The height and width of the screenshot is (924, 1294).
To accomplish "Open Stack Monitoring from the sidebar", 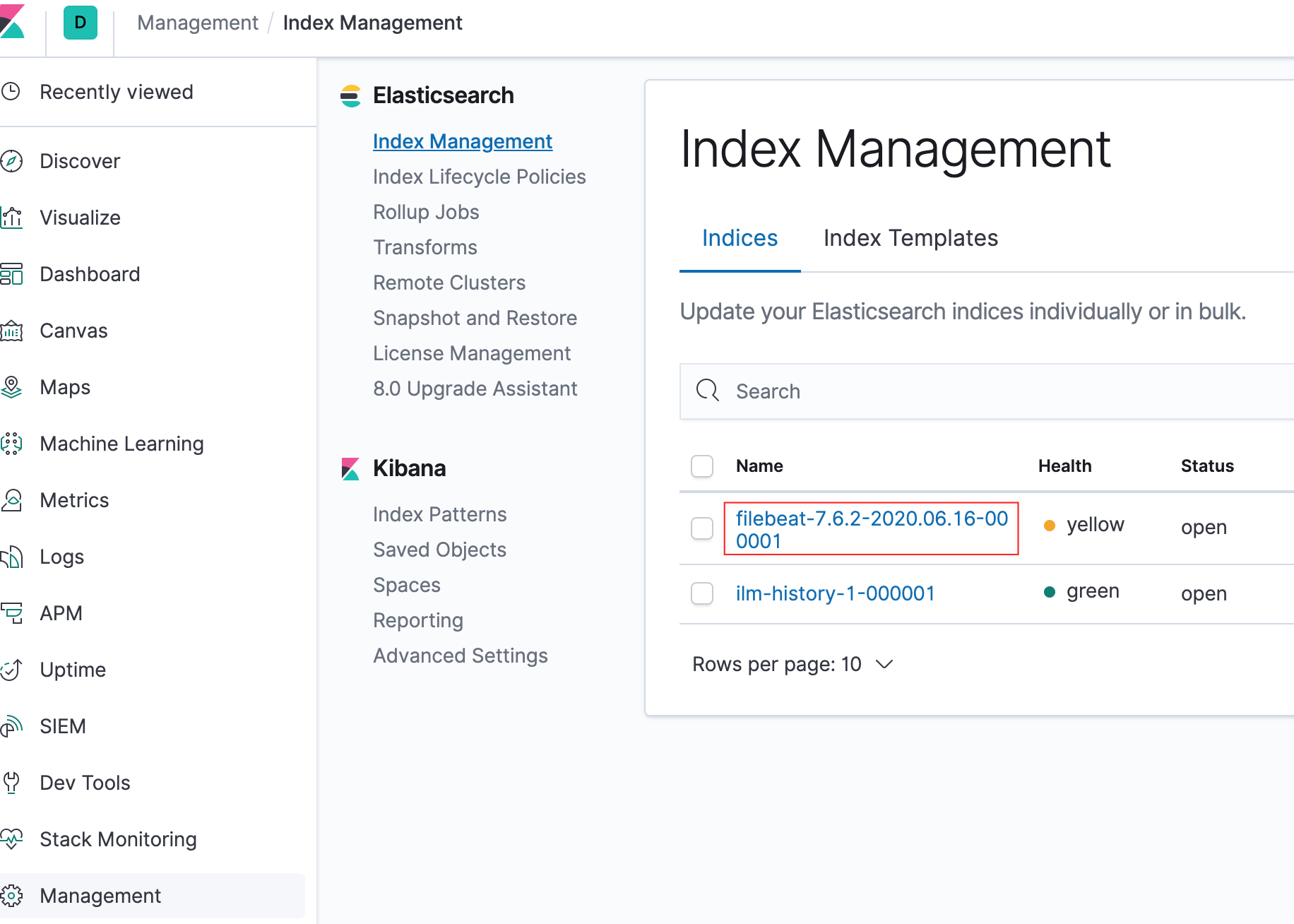I will 118,839.
